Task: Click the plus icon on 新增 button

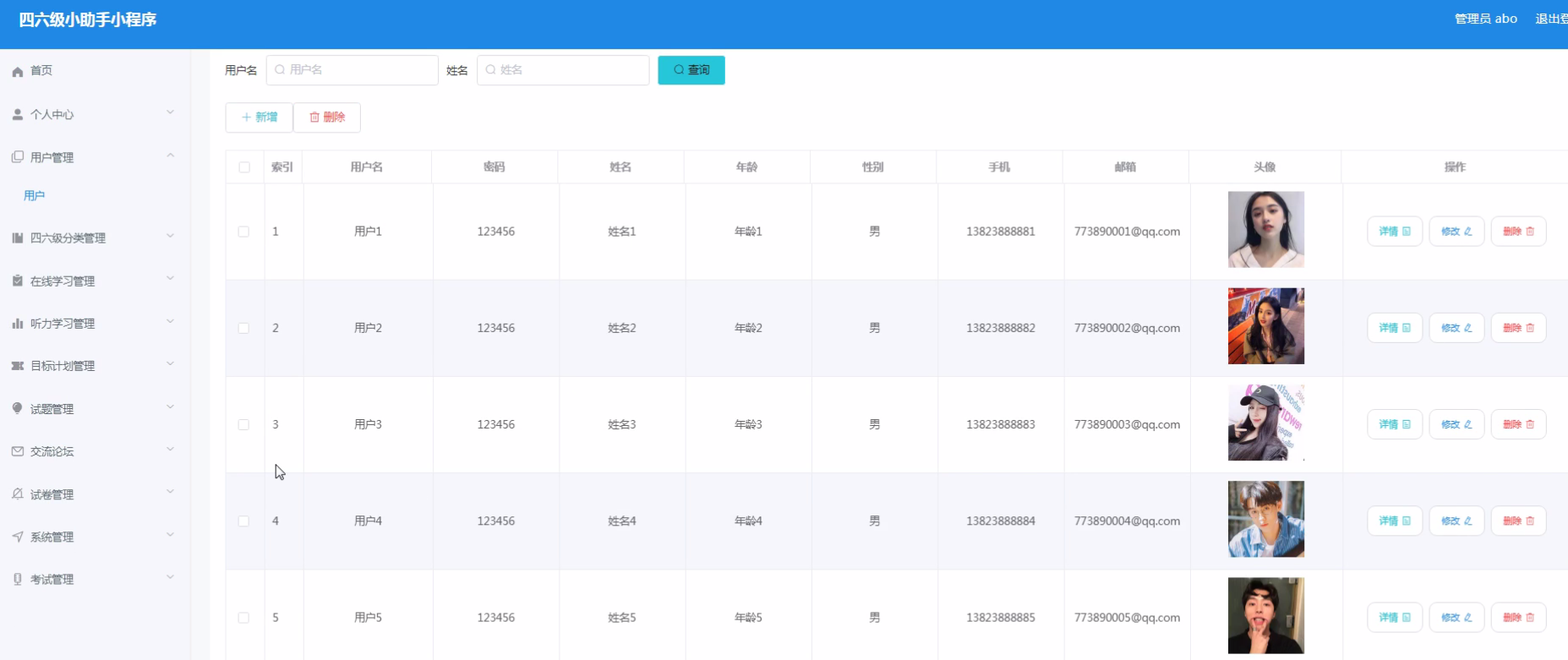Action: (247, 117)
